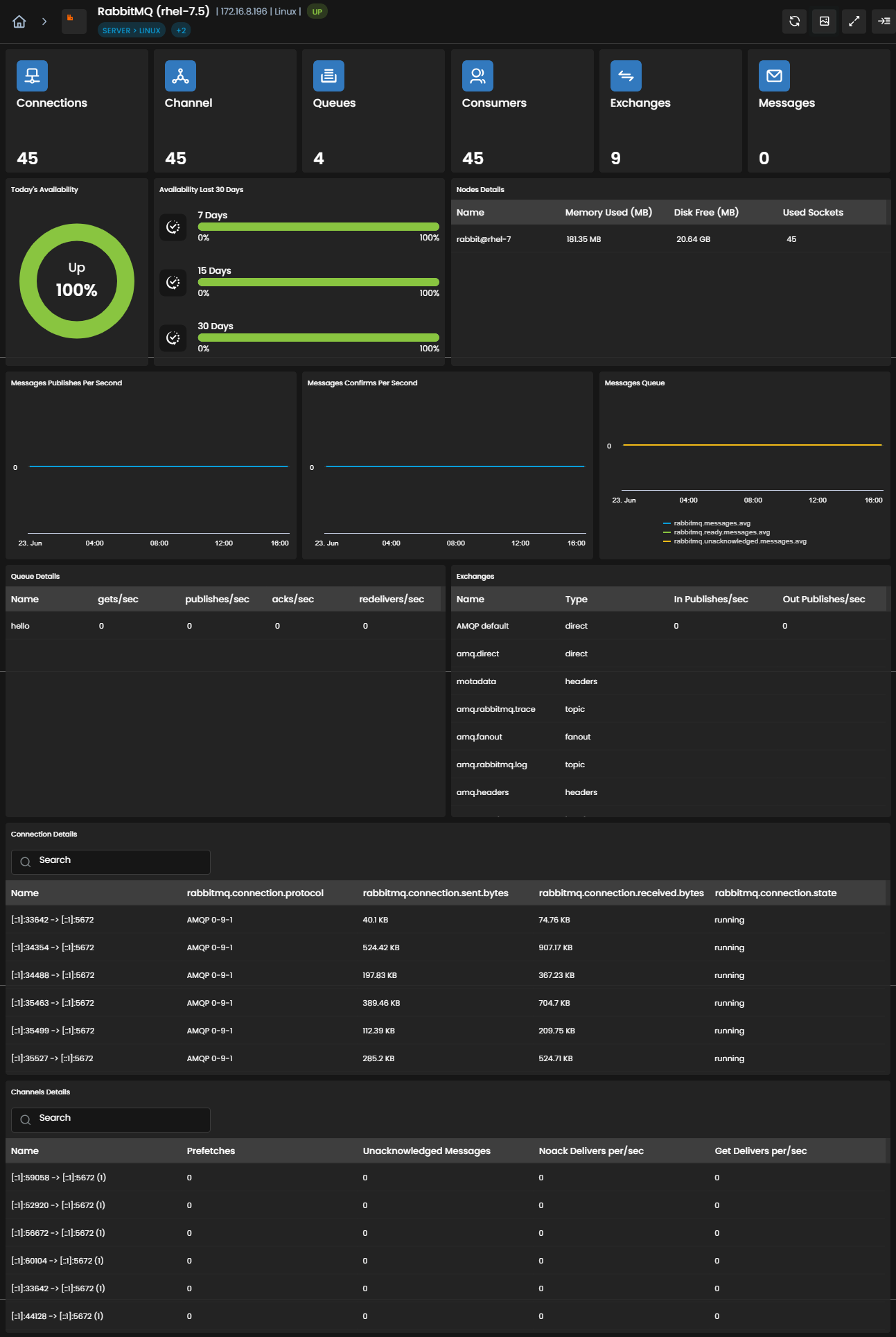896x1337 pixels.
Task: Click the Messages envelope icon
Action: tap(774, 76)
